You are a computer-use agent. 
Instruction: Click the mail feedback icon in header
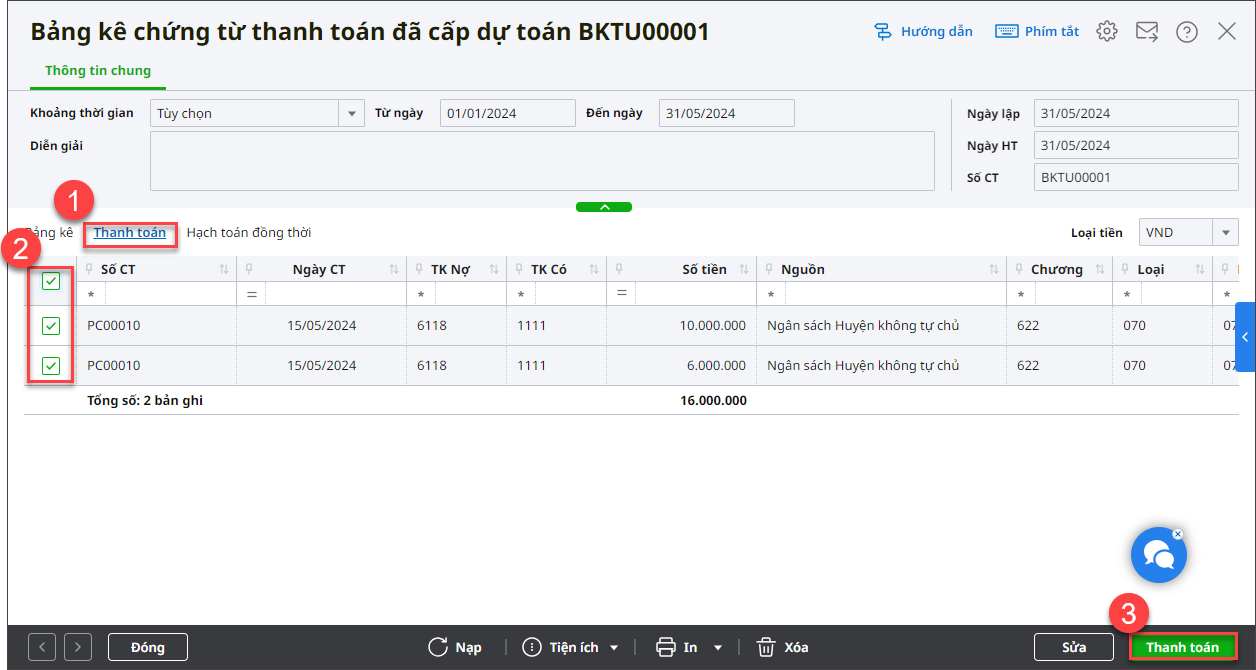point(1147,31)
